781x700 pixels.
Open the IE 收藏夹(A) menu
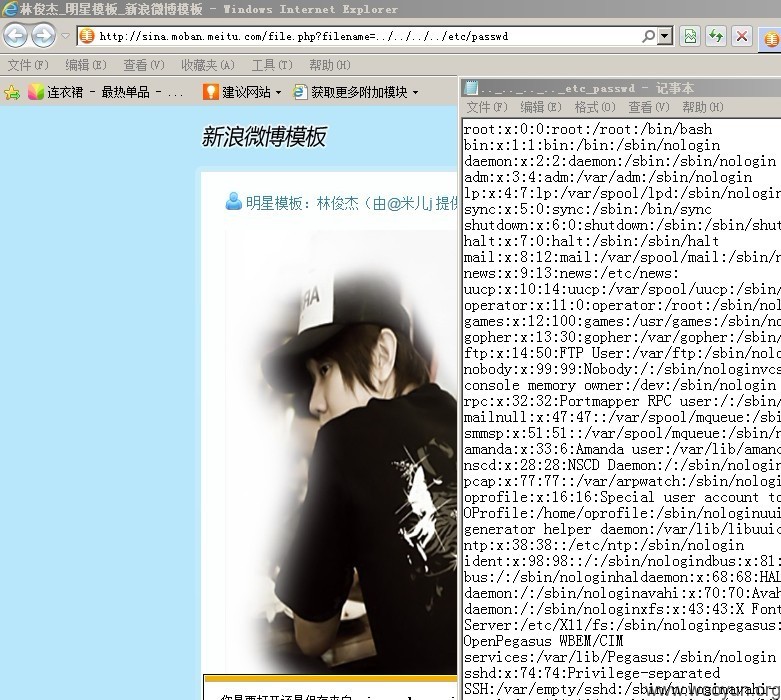point(208,65)
